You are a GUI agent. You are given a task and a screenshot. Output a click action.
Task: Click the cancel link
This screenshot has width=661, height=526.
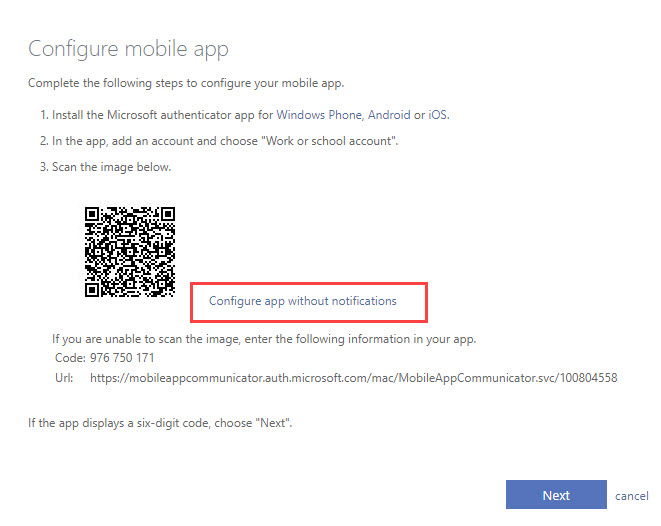point(631,496)
